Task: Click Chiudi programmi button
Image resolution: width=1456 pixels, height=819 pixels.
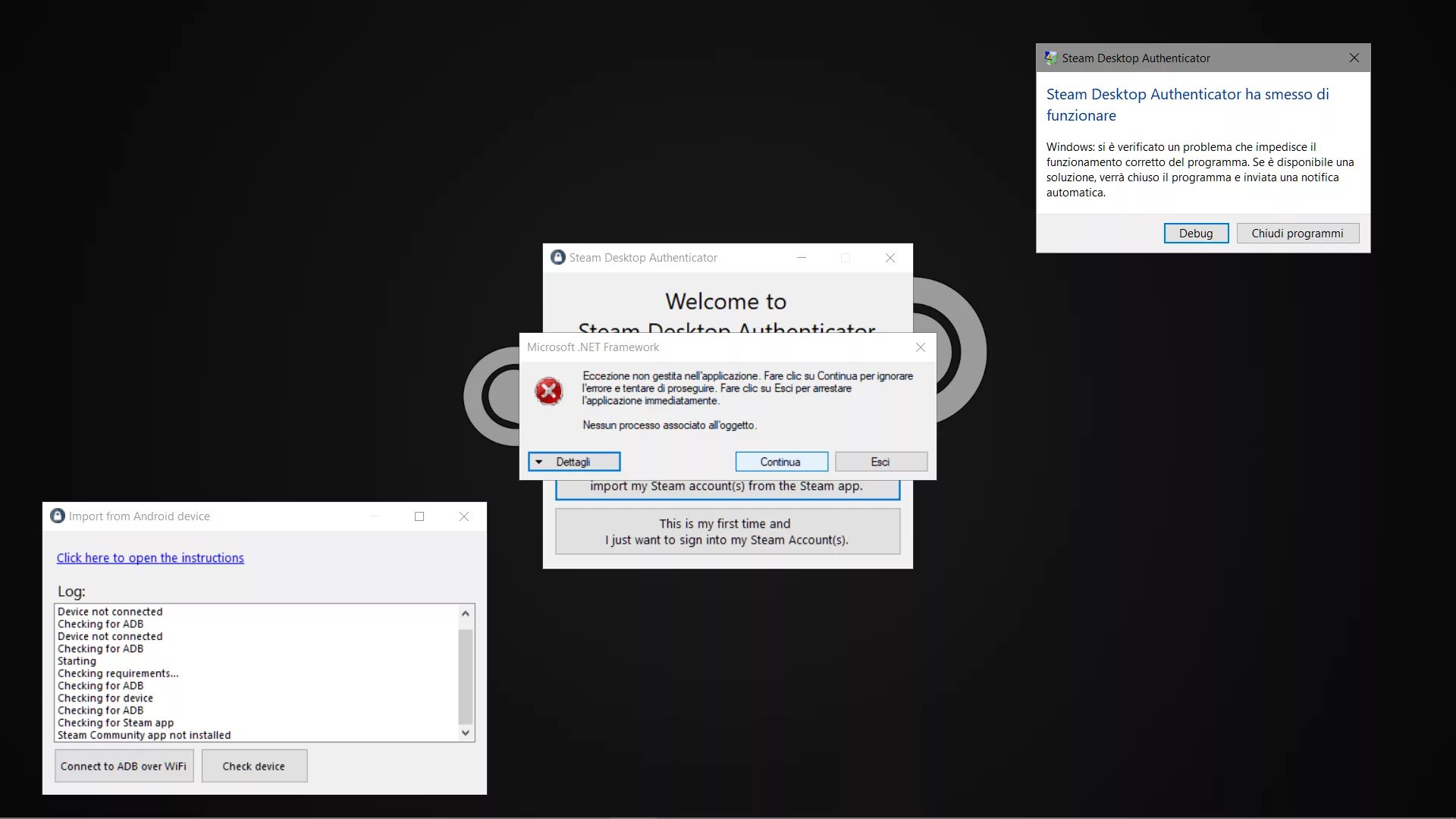Action: click(1298, 234)
